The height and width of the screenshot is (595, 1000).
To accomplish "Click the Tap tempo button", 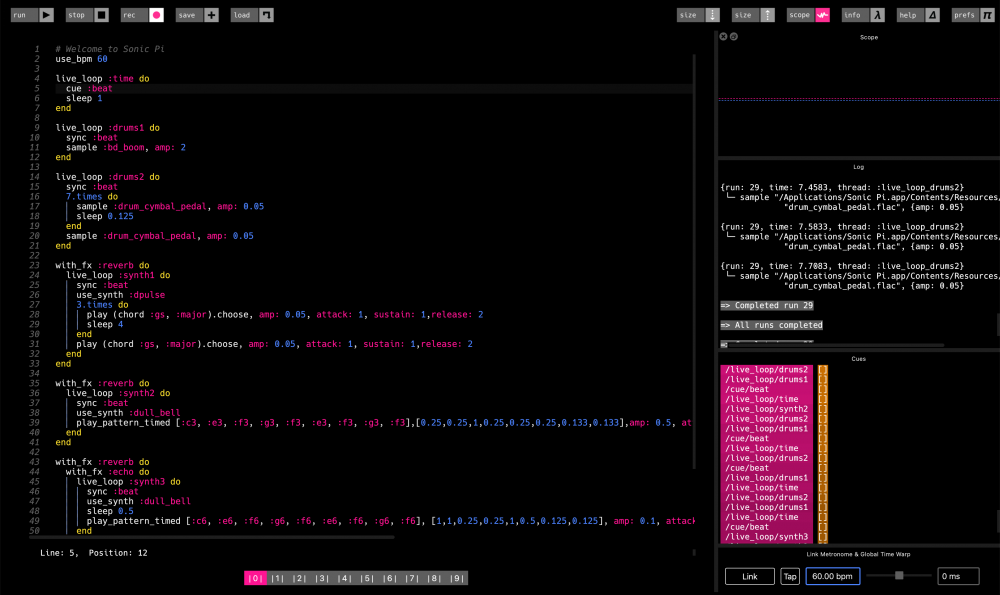I will 790,576.
